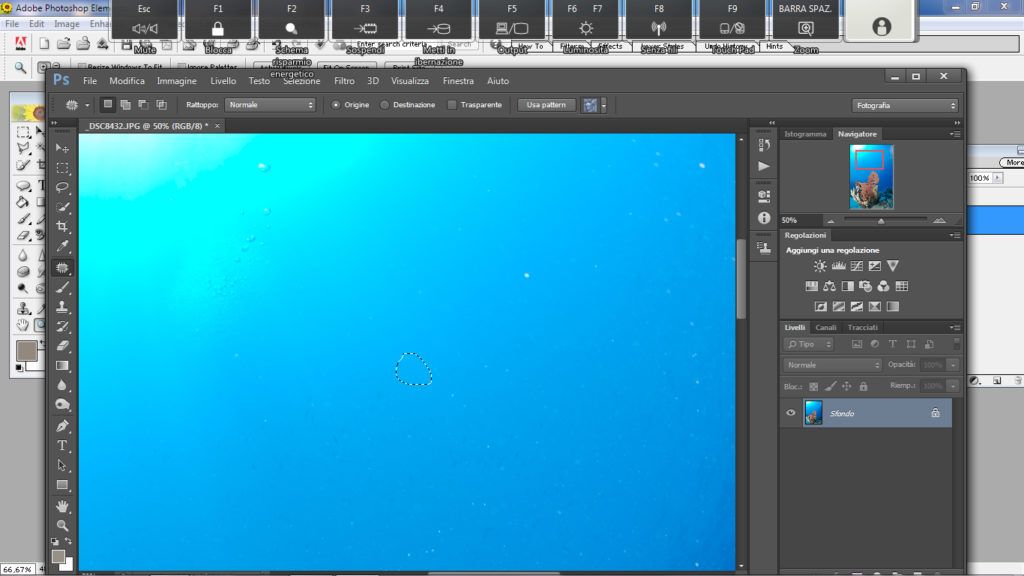The height and width of the screenshot is (576, 1024).
Task: Open the Filtro menu
Action: (x=344, y=81)
